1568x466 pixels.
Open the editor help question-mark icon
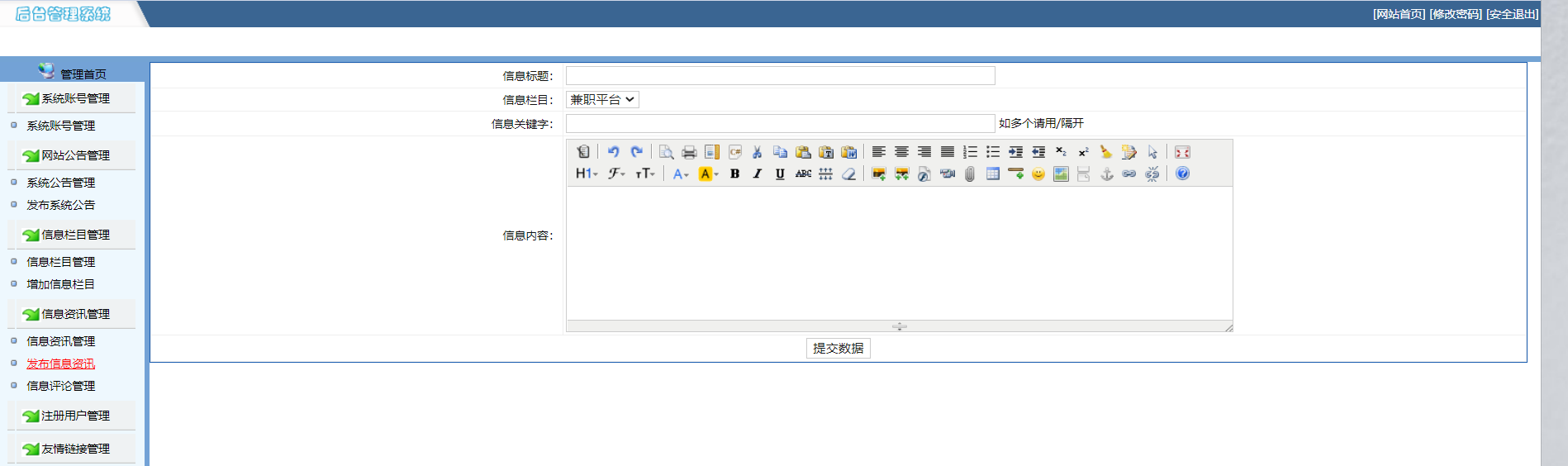tap(1182, 174)
